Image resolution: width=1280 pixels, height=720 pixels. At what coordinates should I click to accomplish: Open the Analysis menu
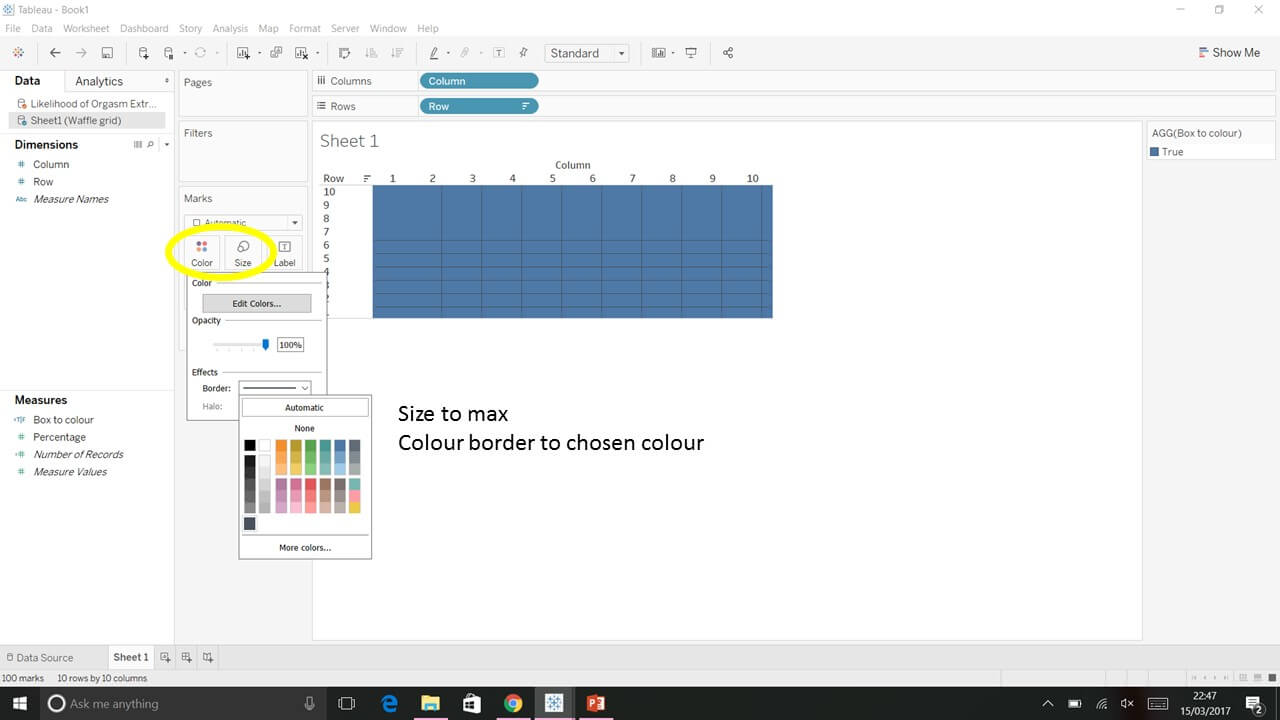(230, 28)
